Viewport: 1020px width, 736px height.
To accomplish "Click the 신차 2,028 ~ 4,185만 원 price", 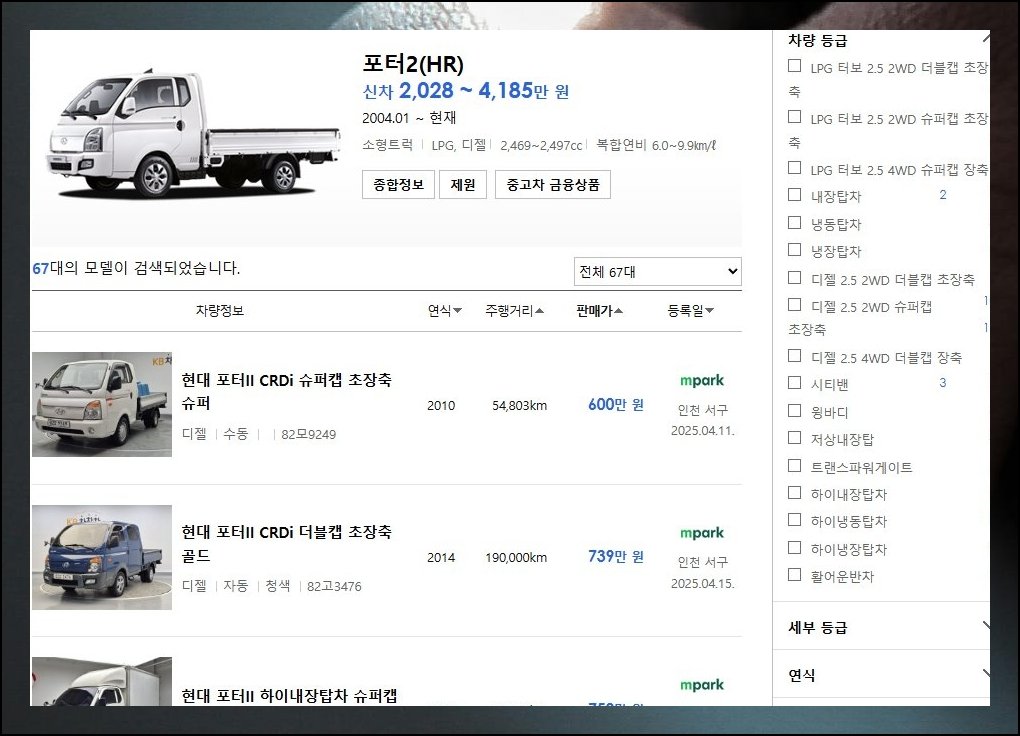I will [x=466, y=91].
